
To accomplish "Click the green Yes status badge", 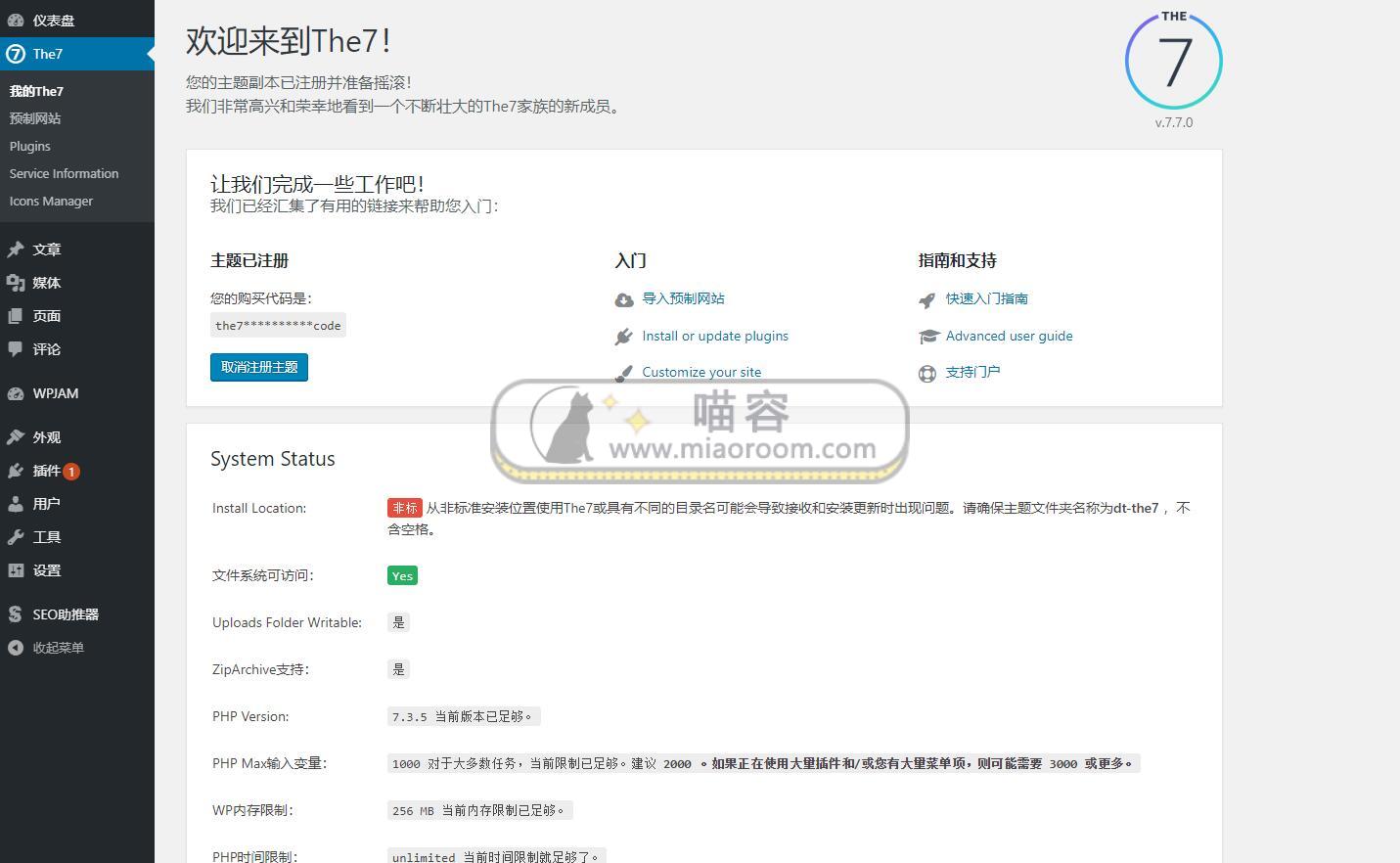I will click(402, 575).
